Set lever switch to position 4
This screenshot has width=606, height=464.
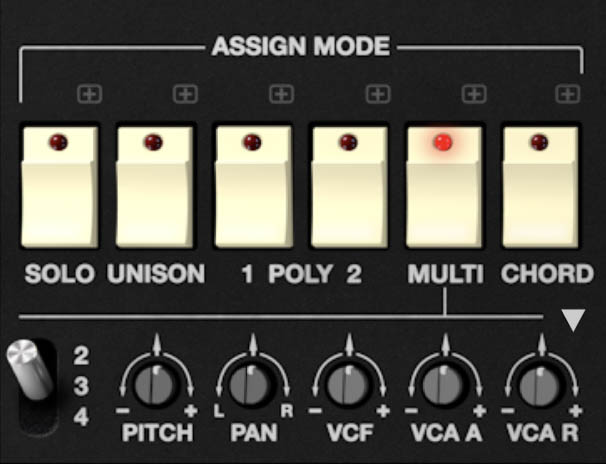[x=81, y=417]
